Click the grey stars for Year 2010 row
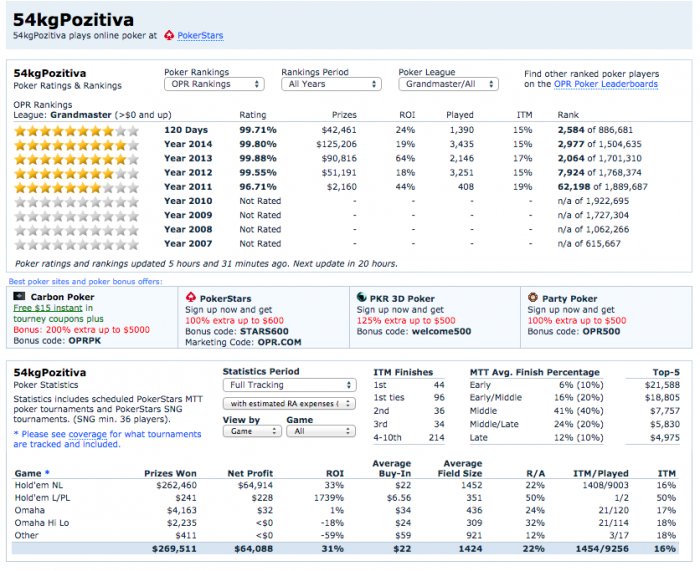Screen dimensions: 700x571 [x=77, y=202]
